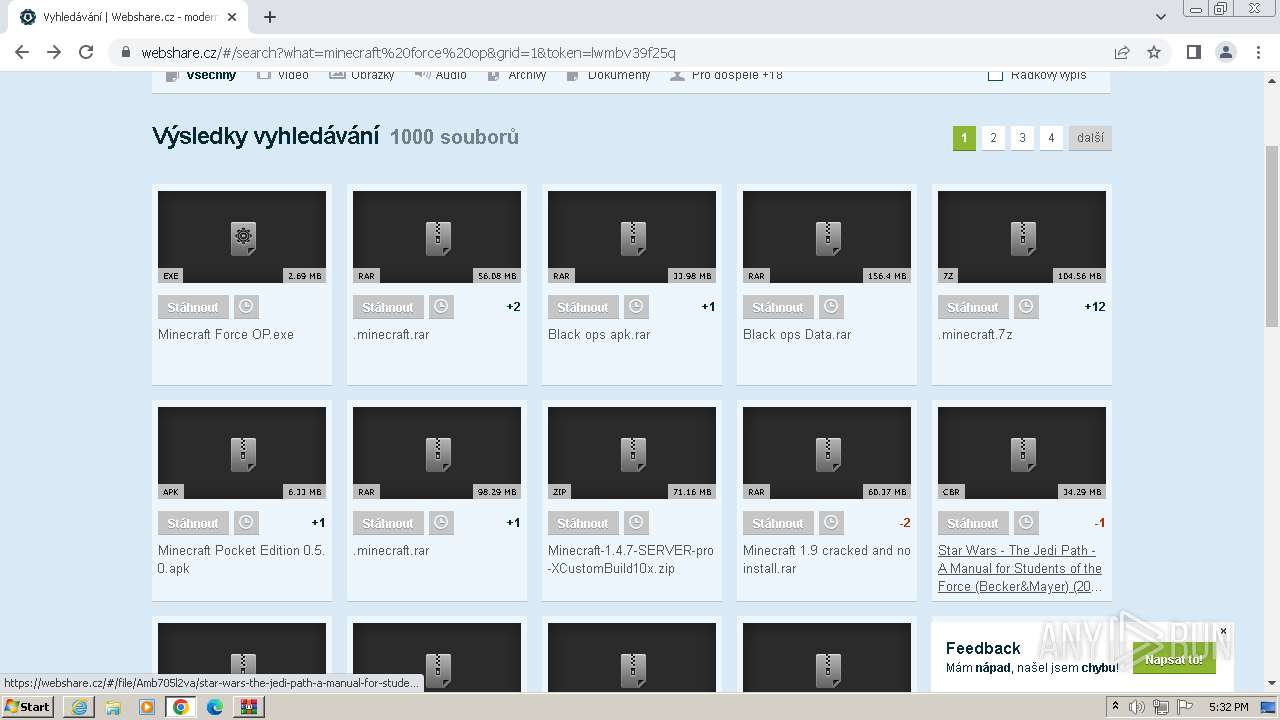The width and height of the screenshot is (1280, 720).
Task: Click the taskbar clock 5:32 PM
Action: [x=1229, y=707]
